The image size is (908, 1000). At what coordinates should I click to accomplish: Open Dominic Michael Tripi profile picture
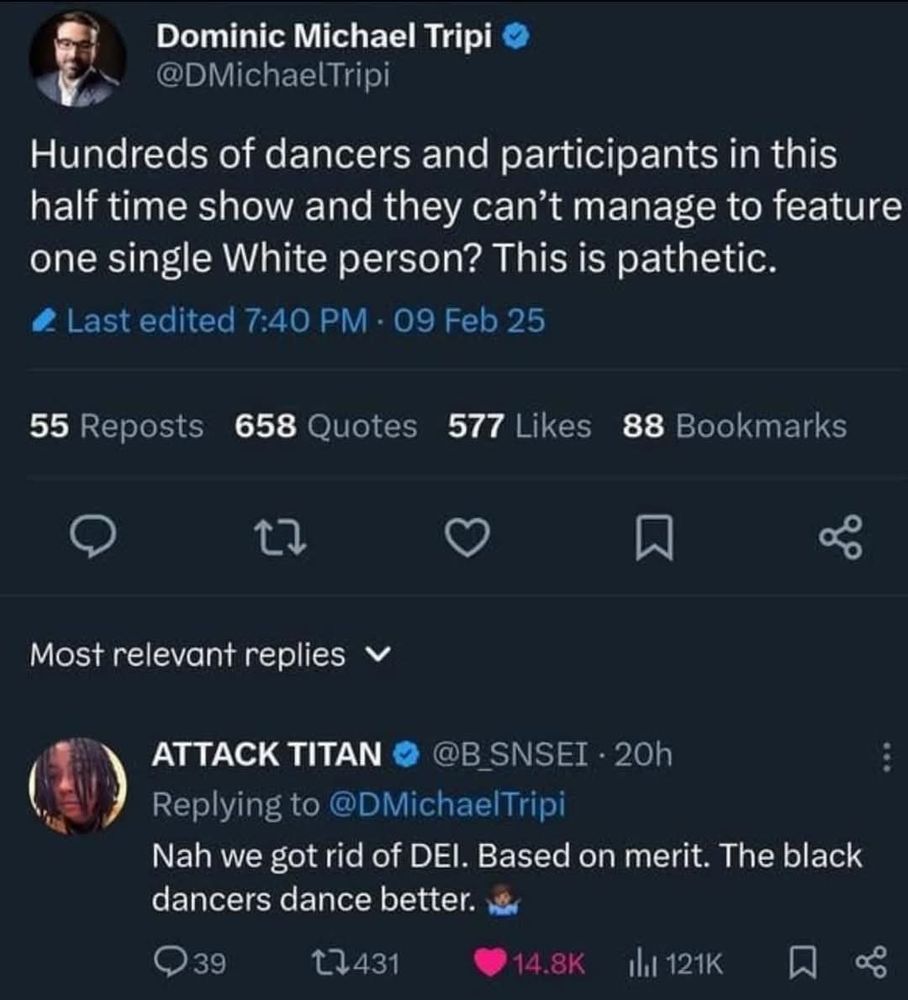tap(77, 58)
